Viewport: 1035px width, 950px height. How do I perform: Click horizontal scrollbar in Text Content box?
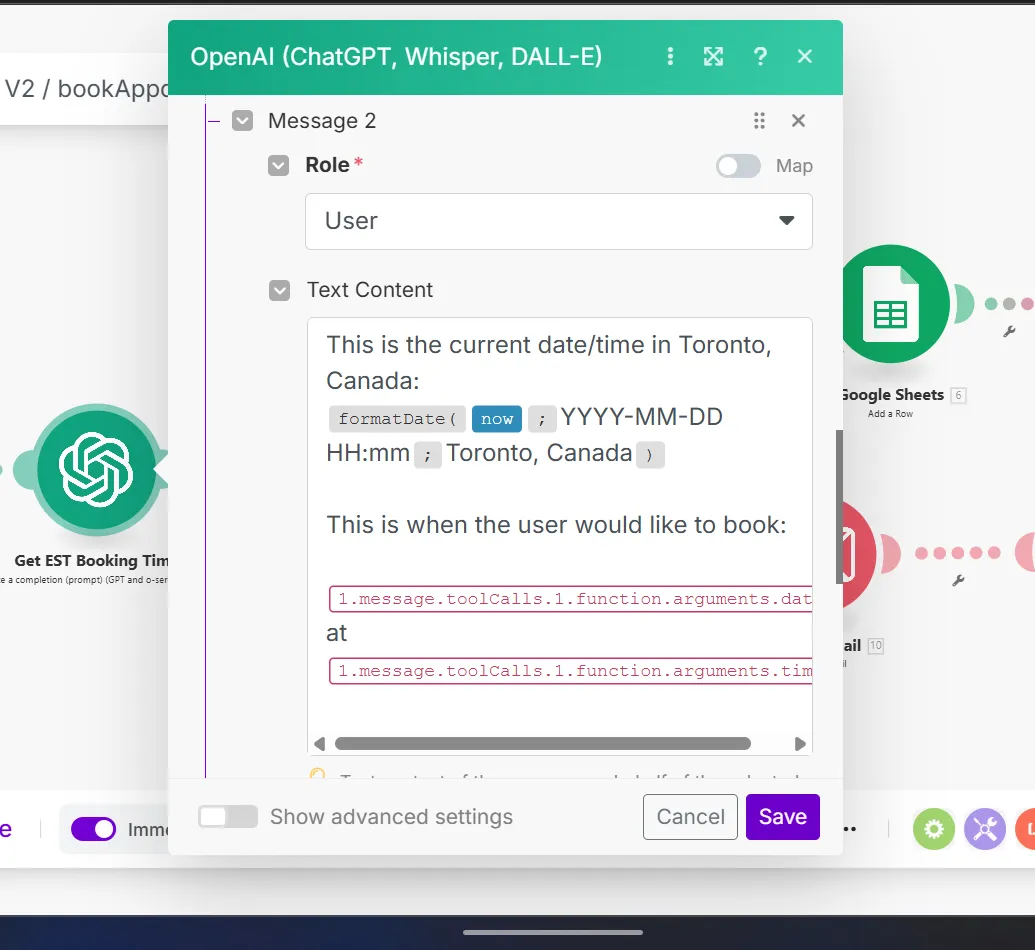tap(543, 744)
